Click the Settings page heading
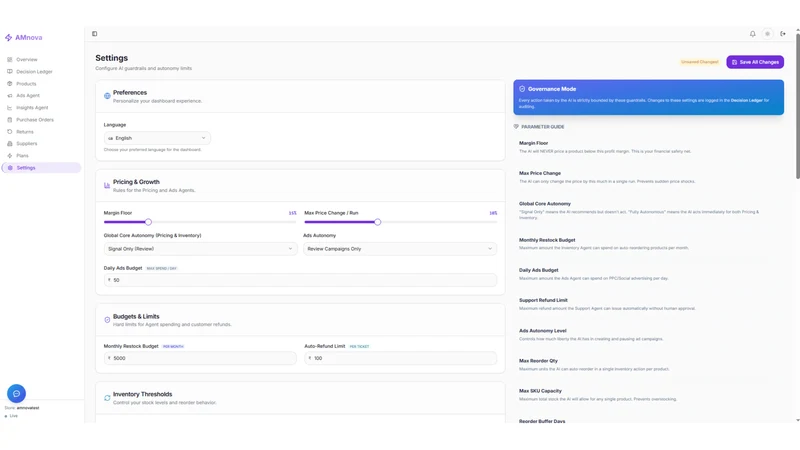This screenshot has width=800, height=450. 111,58
